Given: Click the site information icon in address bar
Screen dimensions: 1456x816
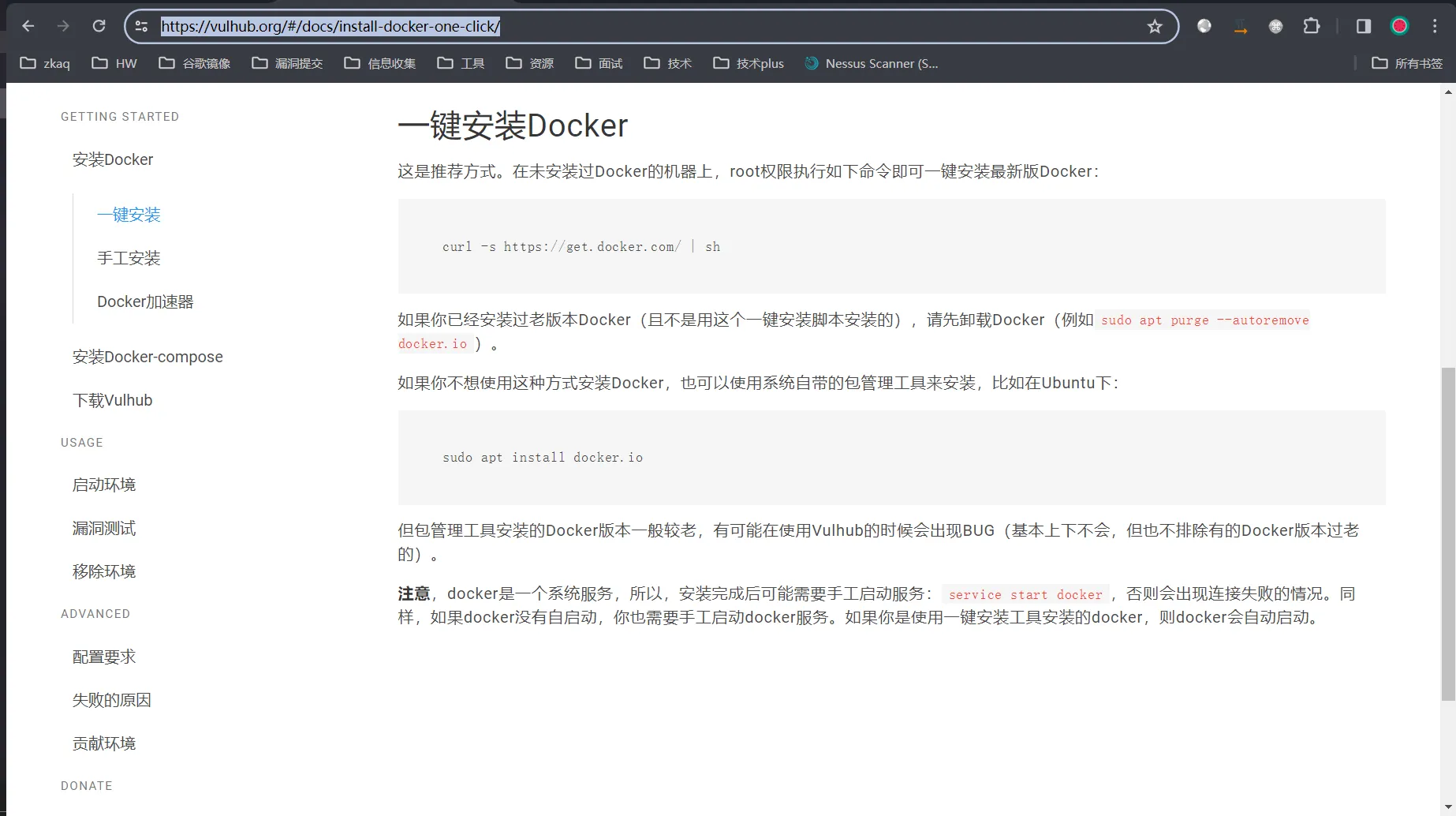Looking at the screenshot, I should [141, 26].
